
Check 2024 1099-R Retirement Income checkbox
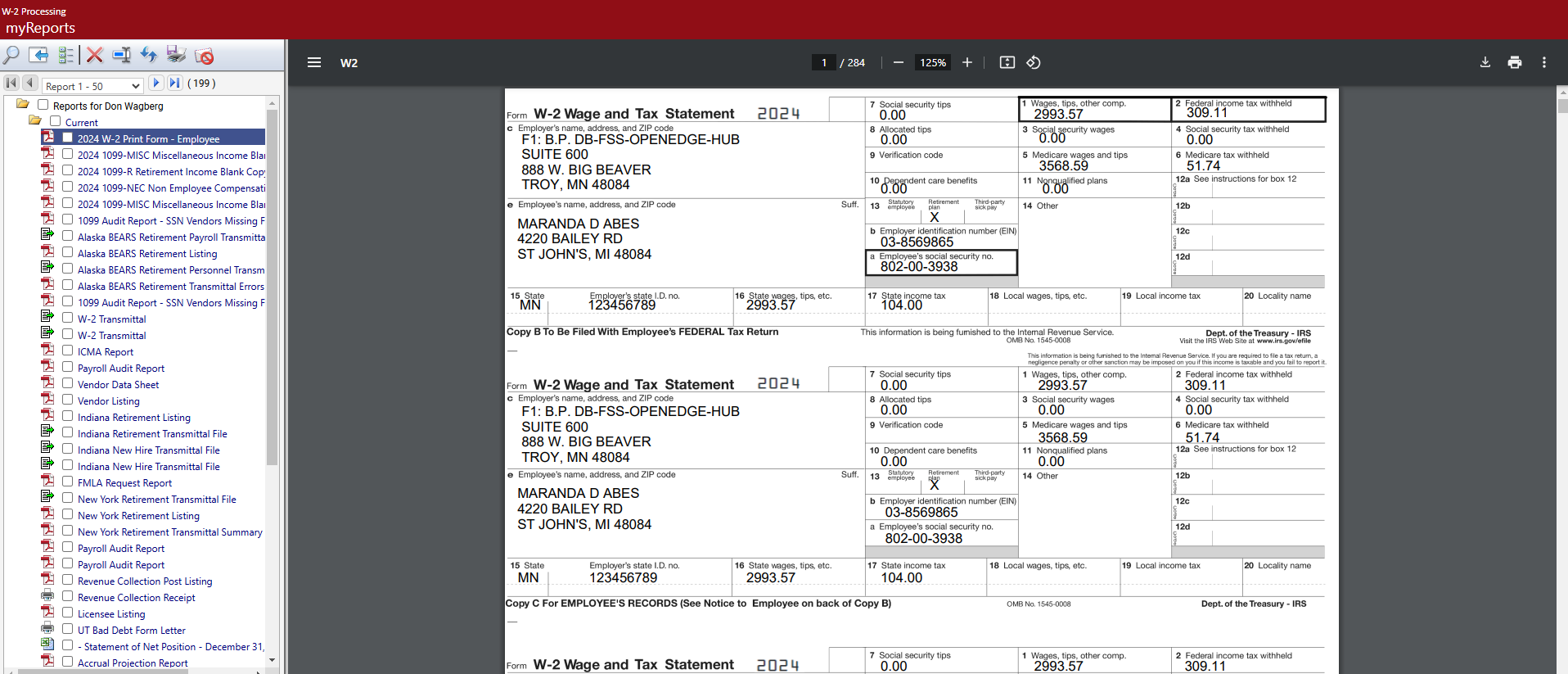(x=68, y=170)
